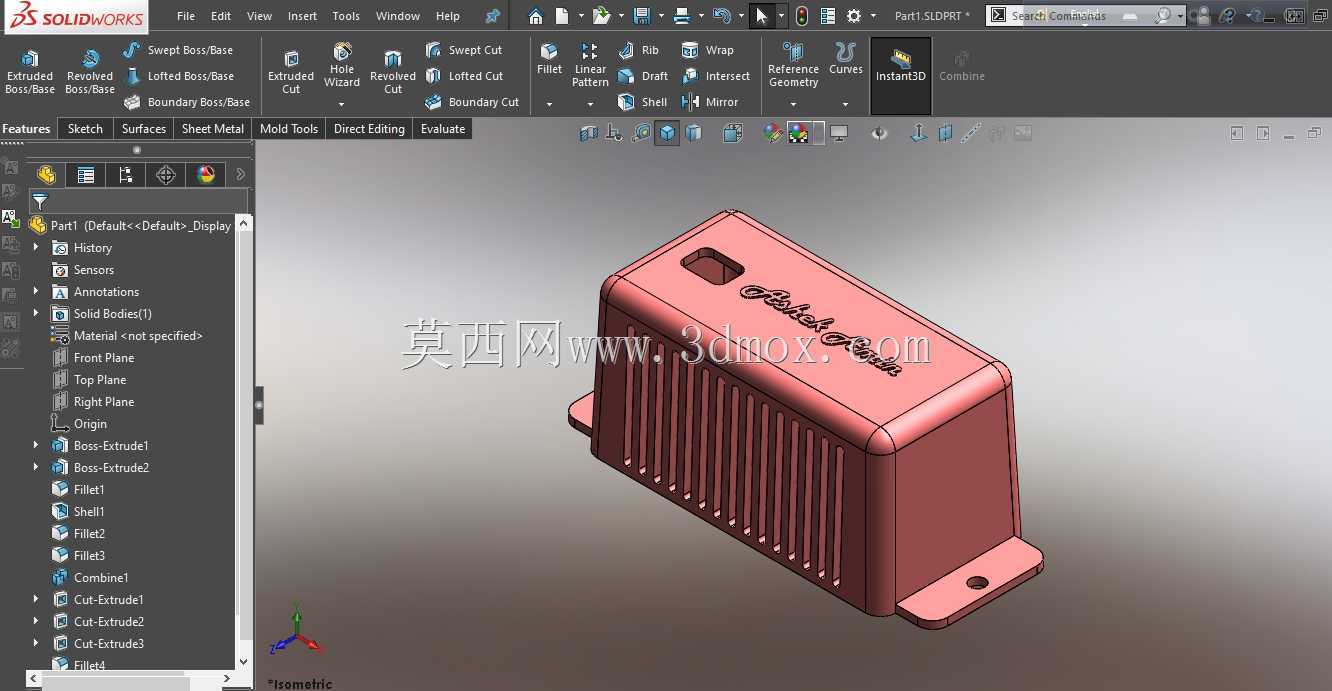Switch to the Surfaces tab
1332x691 pixels.
(144, 129)
